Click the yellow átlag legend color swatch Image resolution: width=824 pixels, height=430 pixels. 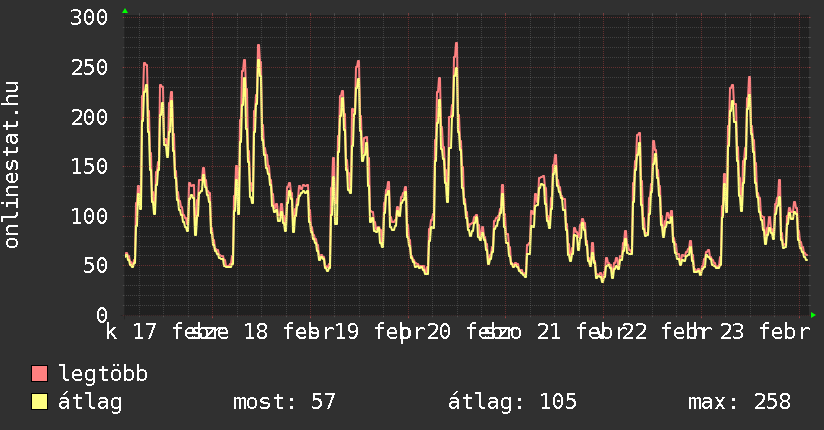pyautogui.click(x=40, y=403)
